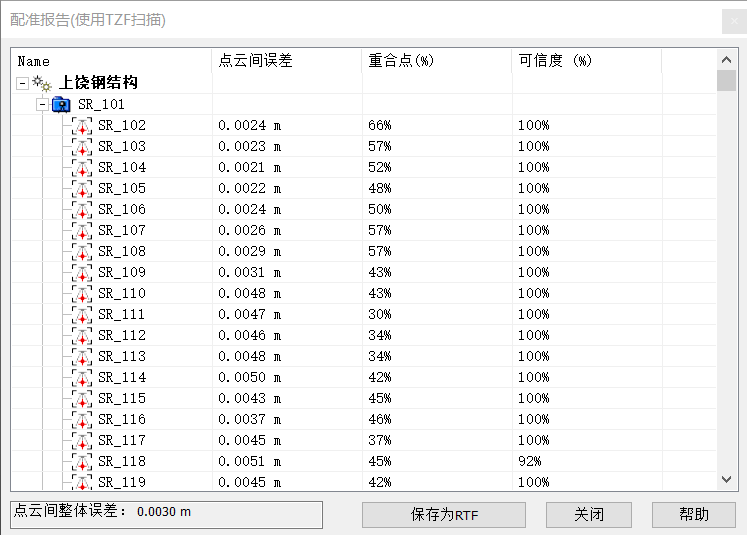Click the 0.0021 m error value of SR_104

[x=250, y=167]
